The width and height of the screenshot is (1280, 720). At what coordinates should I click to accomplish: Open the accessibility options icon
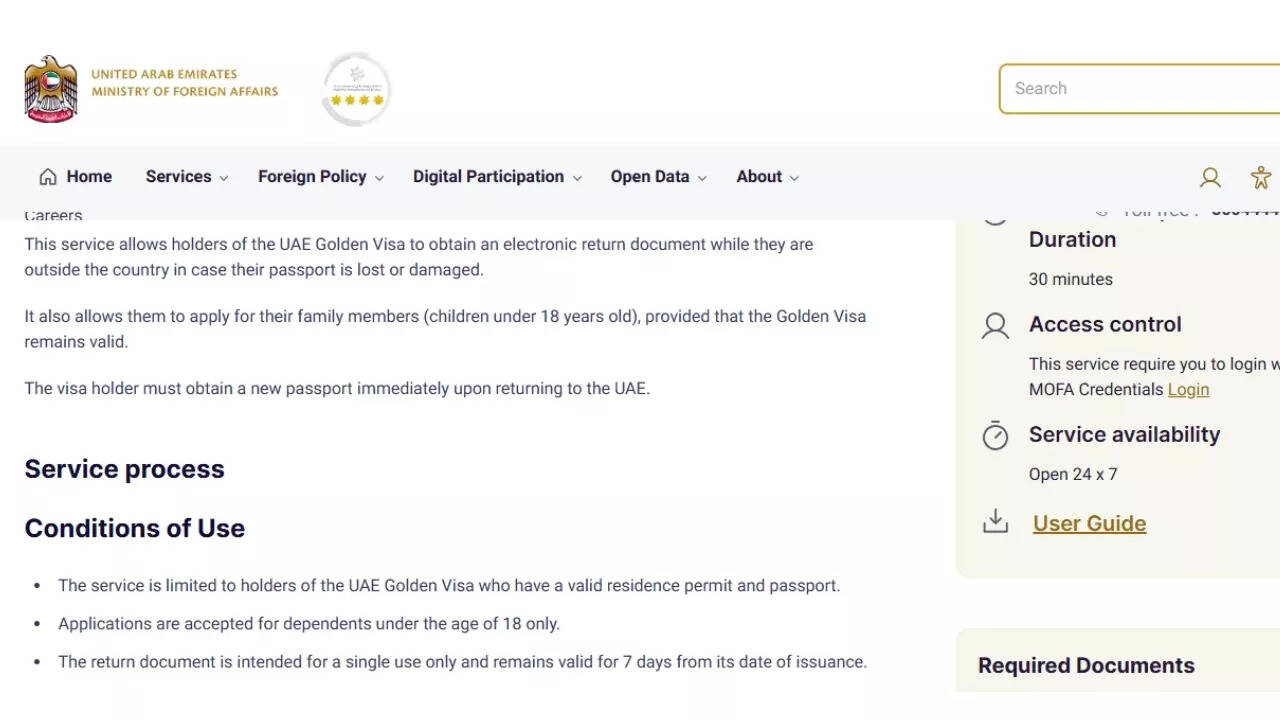pyautogui.click(x=1261, y=178)
